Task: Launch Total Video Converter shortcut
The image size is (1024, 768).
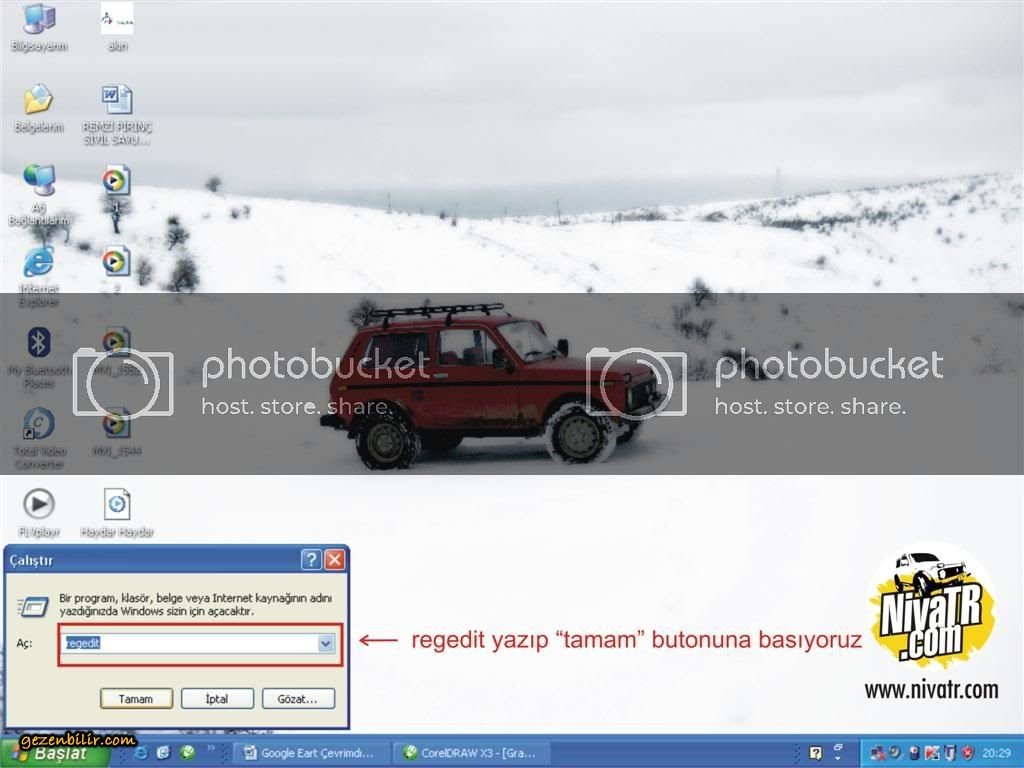Action: (38, 424)
